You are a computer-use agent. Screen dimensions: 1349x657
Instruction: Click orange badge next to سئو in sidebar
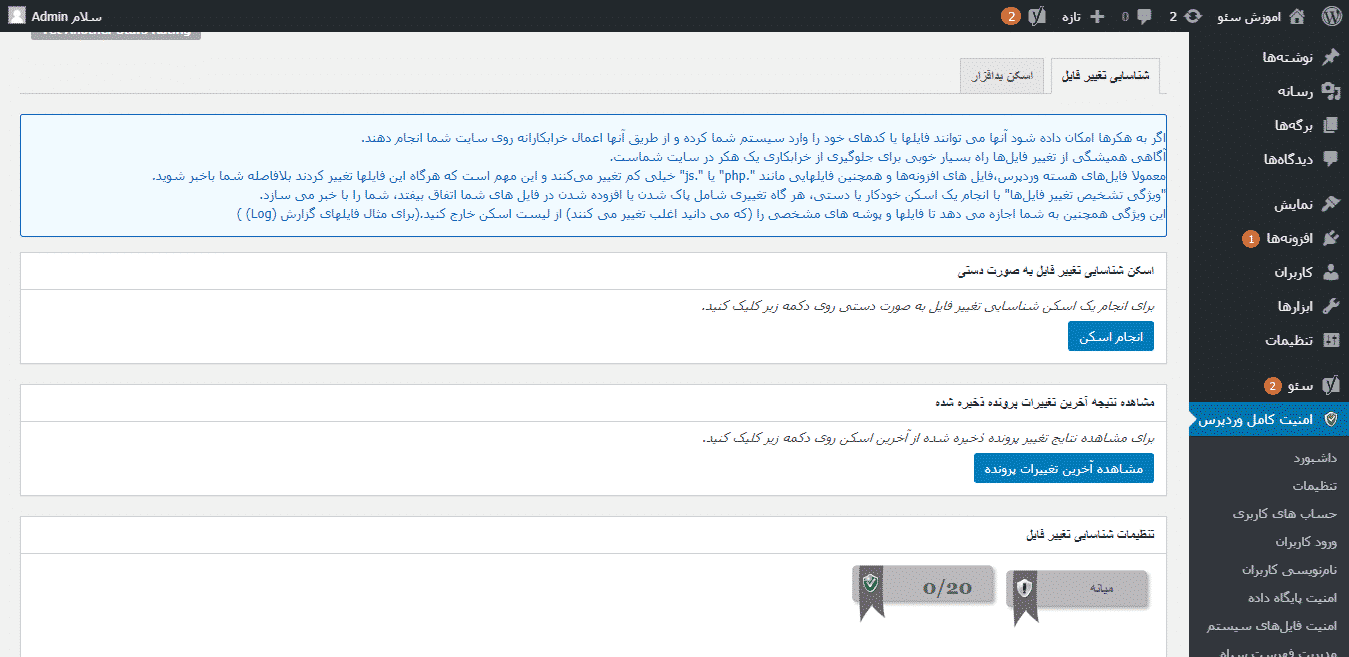[x=1272, y=385]
